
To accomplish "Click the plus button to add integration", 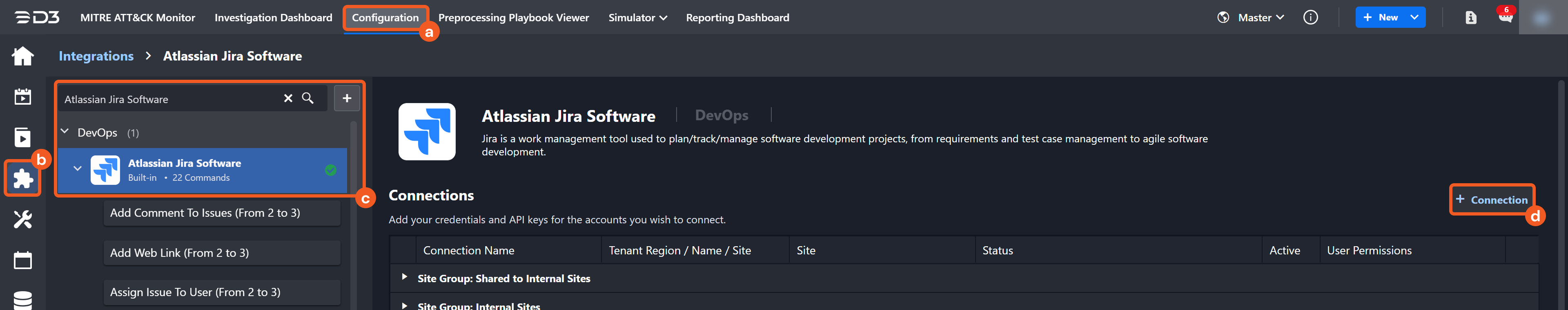I will 346,98.
